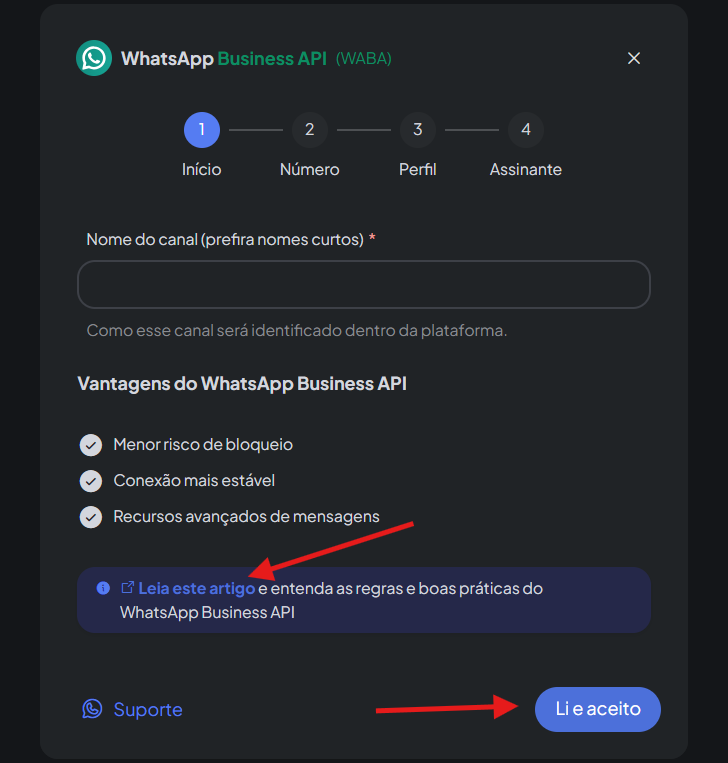Screen dimensions: 728x763
Task: Click the Assinante step label
Action: tap(525, 170)
